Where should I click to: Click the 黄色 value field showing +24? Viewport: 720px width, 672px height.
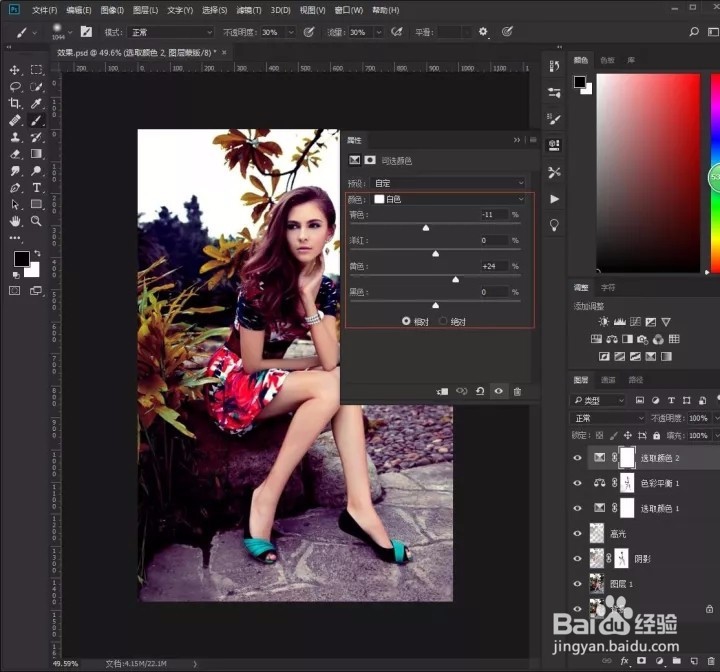494,266
